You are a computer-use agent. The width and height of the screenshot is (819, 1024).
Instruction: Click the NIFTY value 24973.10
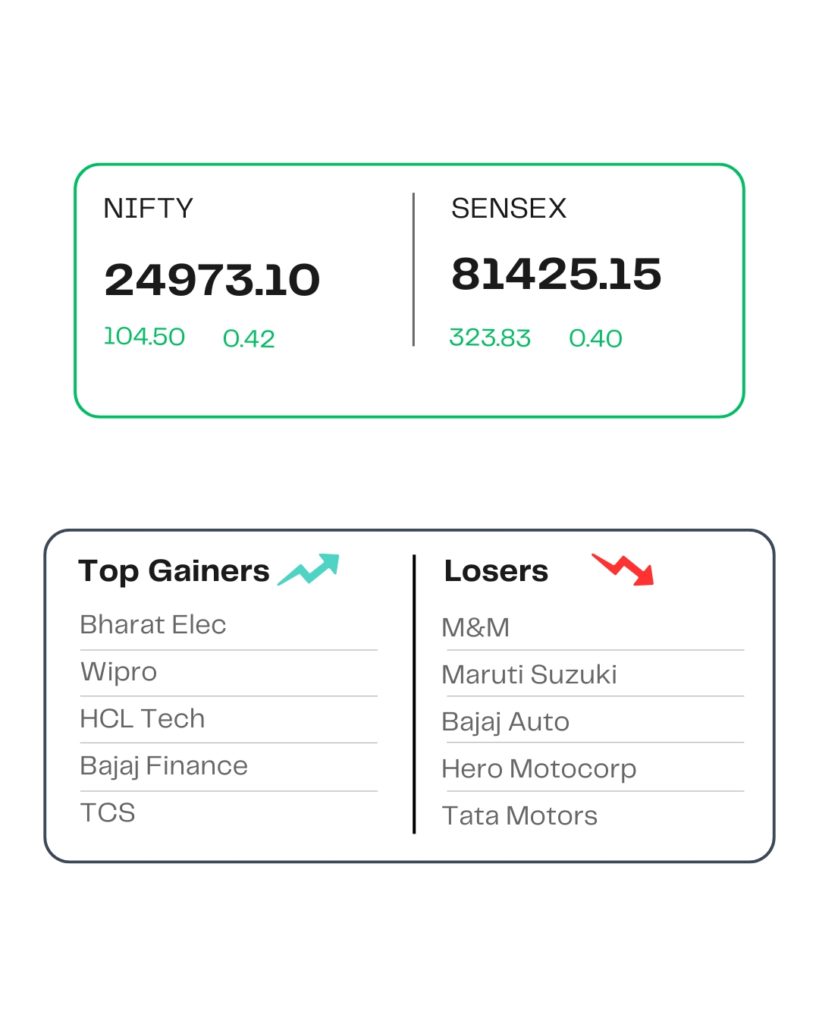tap(212, 280)
